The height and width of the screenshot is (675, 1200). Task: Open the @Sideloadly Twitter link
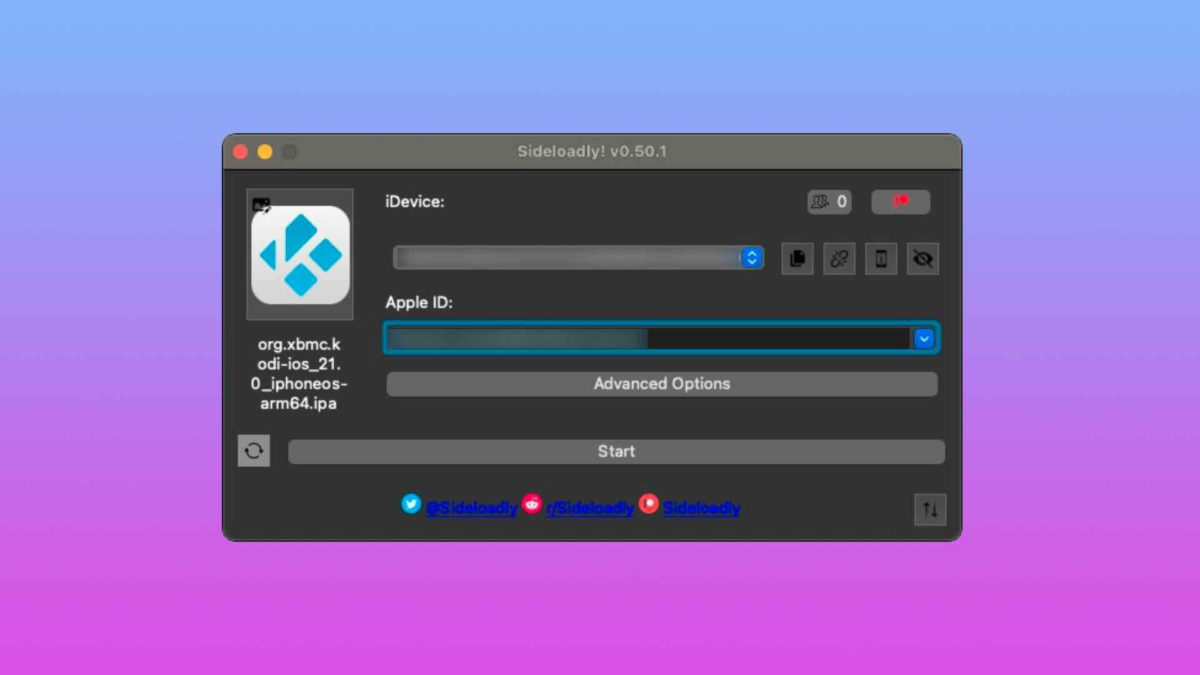[471, 508]
